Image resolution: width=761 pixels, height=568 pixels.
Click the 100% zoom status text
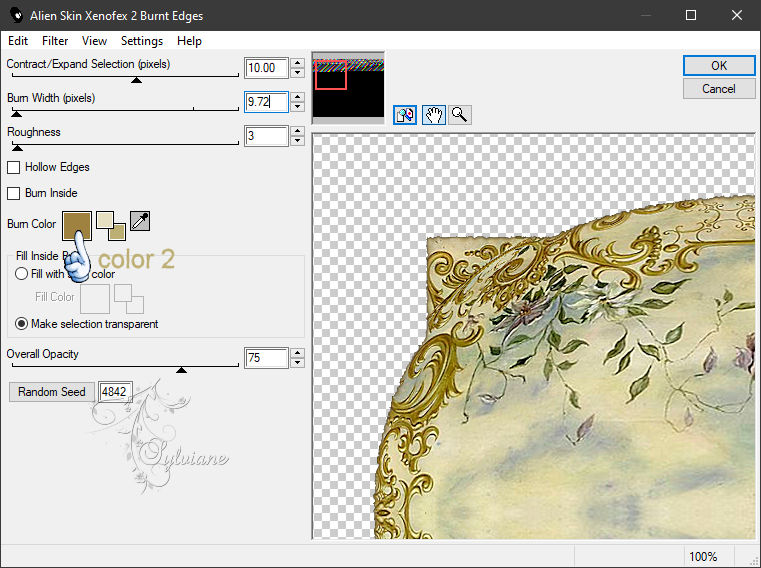point(703,556)
